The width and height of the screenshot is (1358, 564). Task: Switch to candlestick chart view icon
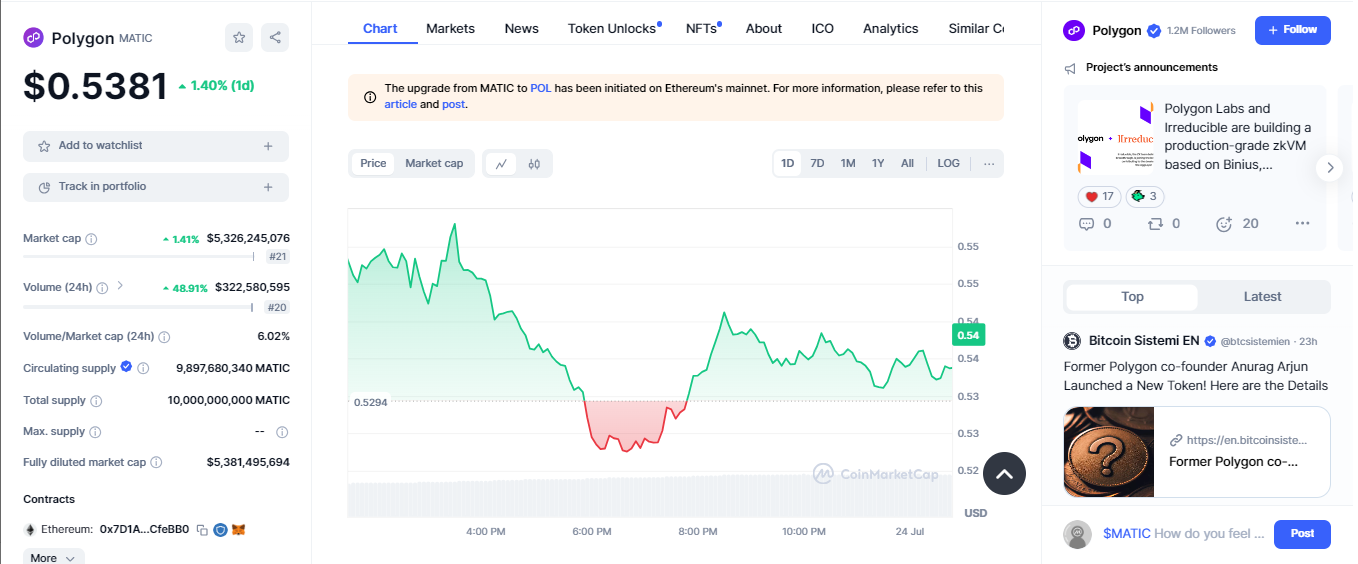coord(534,164)
